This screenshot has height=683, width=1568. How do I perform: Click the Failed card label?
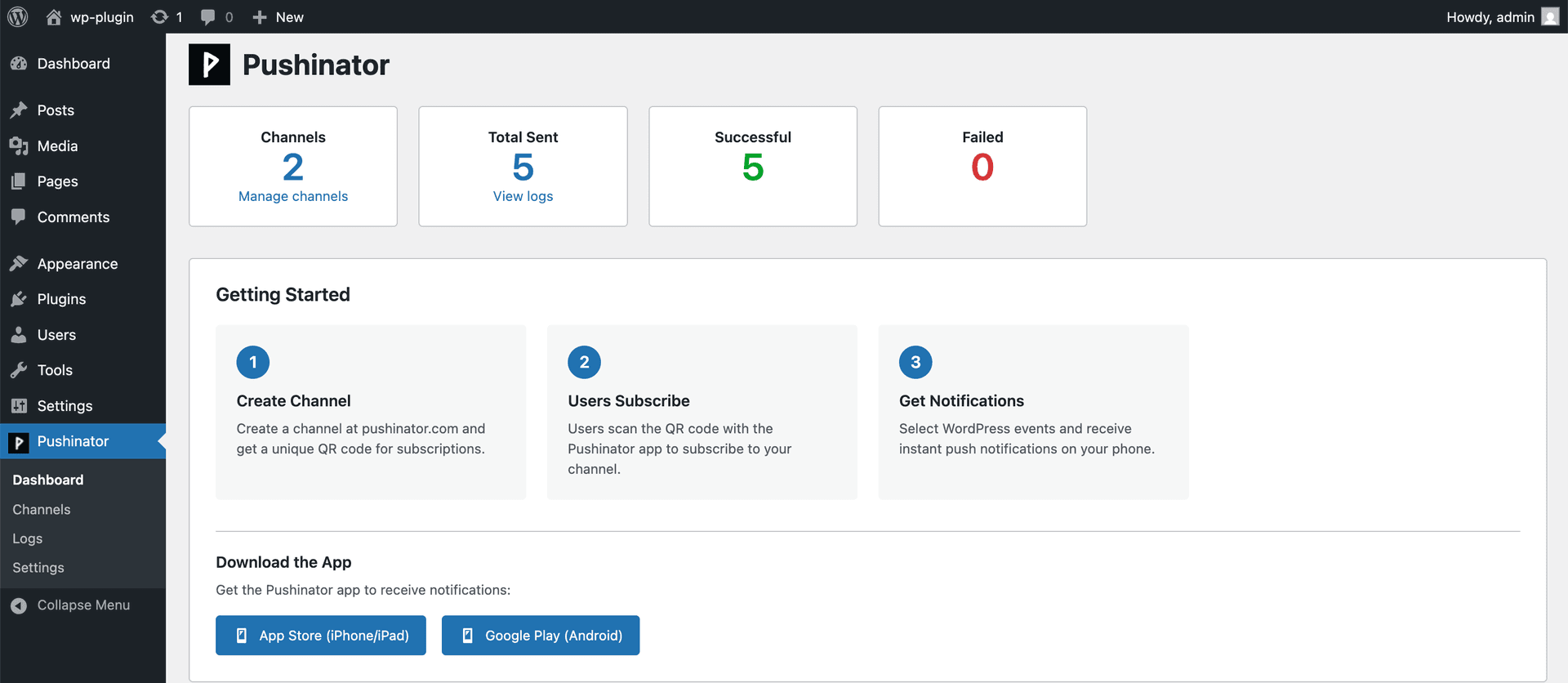click(982, 137)
